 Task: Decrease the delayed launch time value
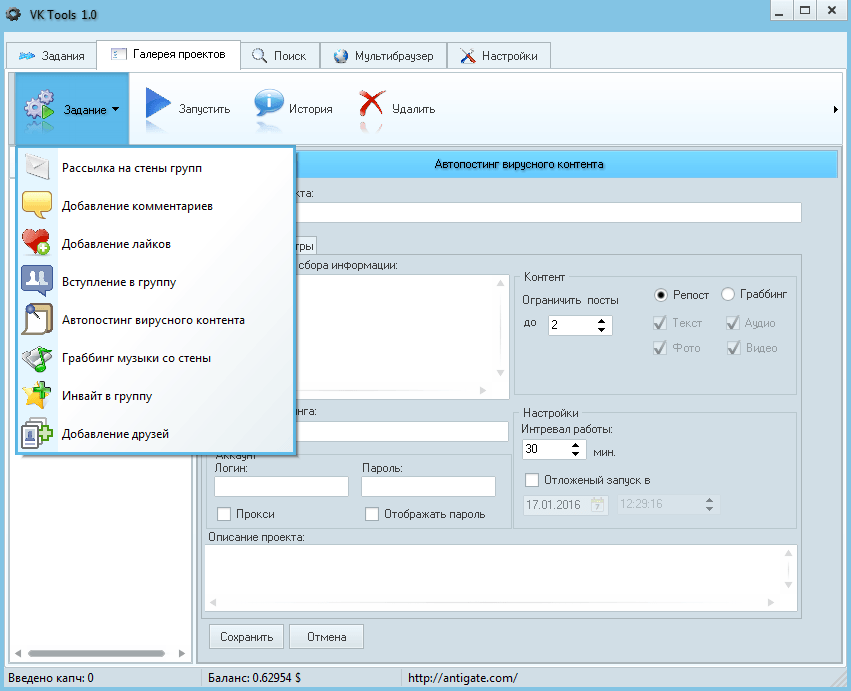(x=709, y=509)
